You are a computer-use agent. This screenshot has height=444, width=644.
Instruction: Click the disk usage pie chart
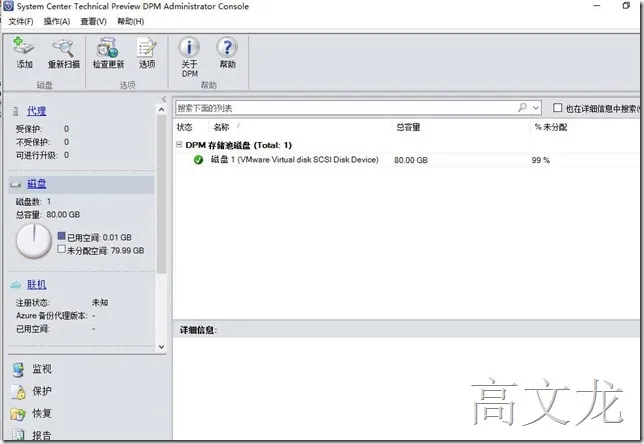click(x=34, y=241)
